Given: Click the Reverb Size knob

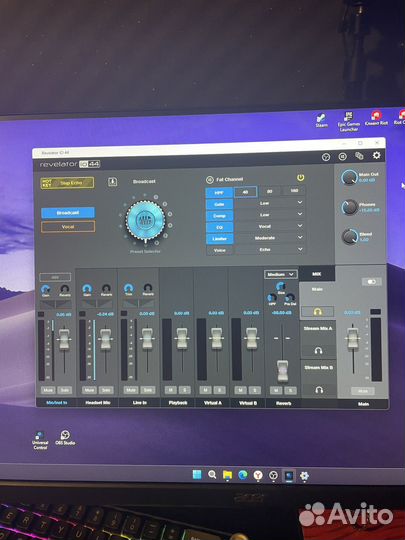Looking at the screenshot, I should (281, 286).
